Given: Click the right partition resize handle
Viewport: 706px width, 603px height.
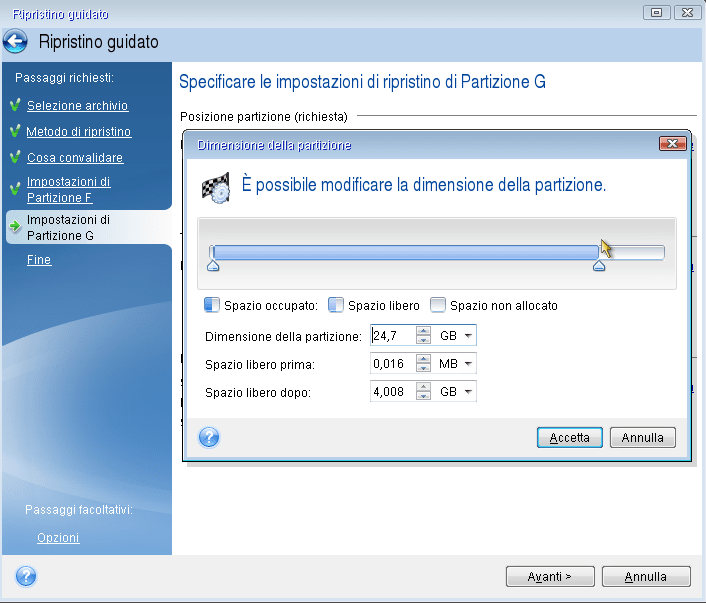Looking at the screenshot, I should tap(599, 266).
